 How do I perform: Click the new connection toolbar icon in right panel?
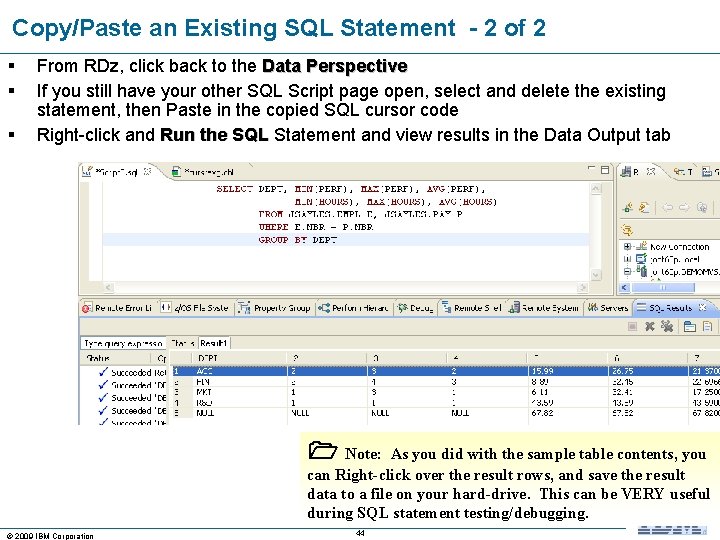pos(628,208)
